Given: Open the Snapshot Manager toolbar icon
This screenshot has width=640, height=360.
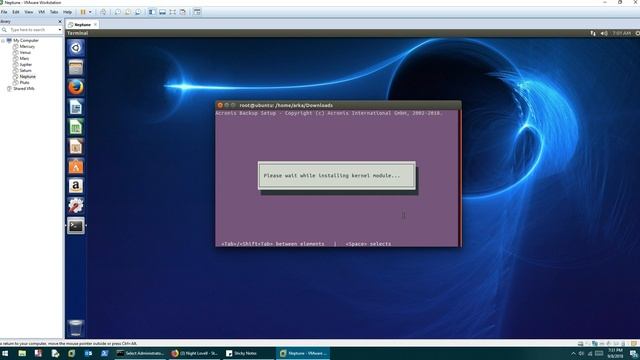Looking at the screenshot, I should click(x=138, y=12).
